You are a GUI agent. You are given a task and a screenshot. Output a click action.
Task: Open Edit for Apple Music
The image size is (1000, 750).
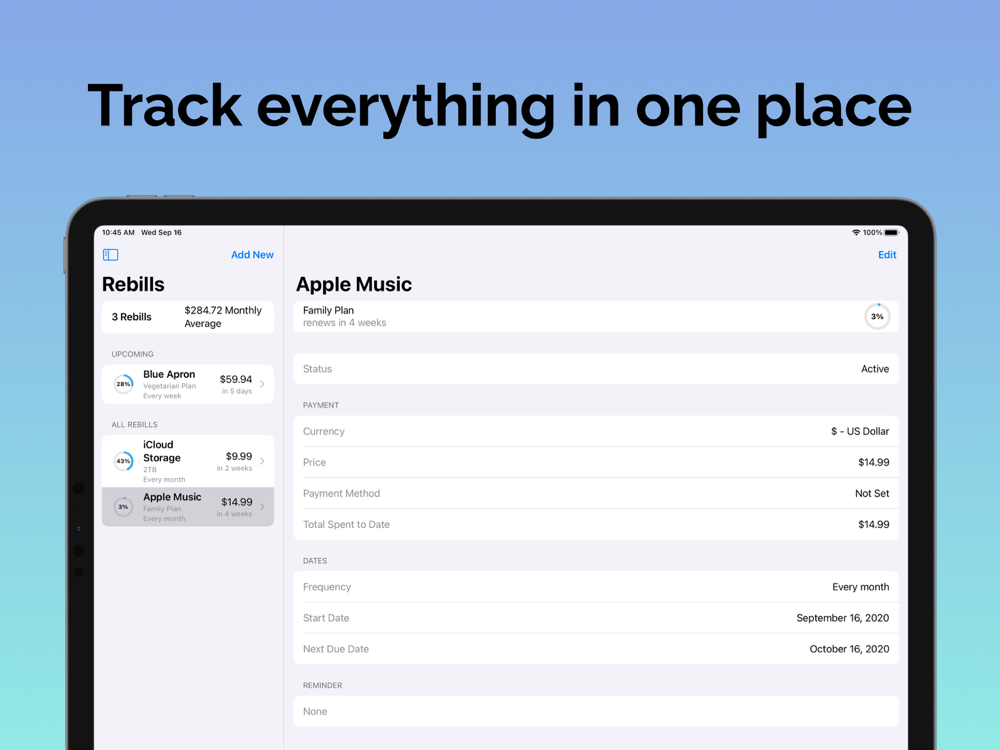click(x=886, y=254)
